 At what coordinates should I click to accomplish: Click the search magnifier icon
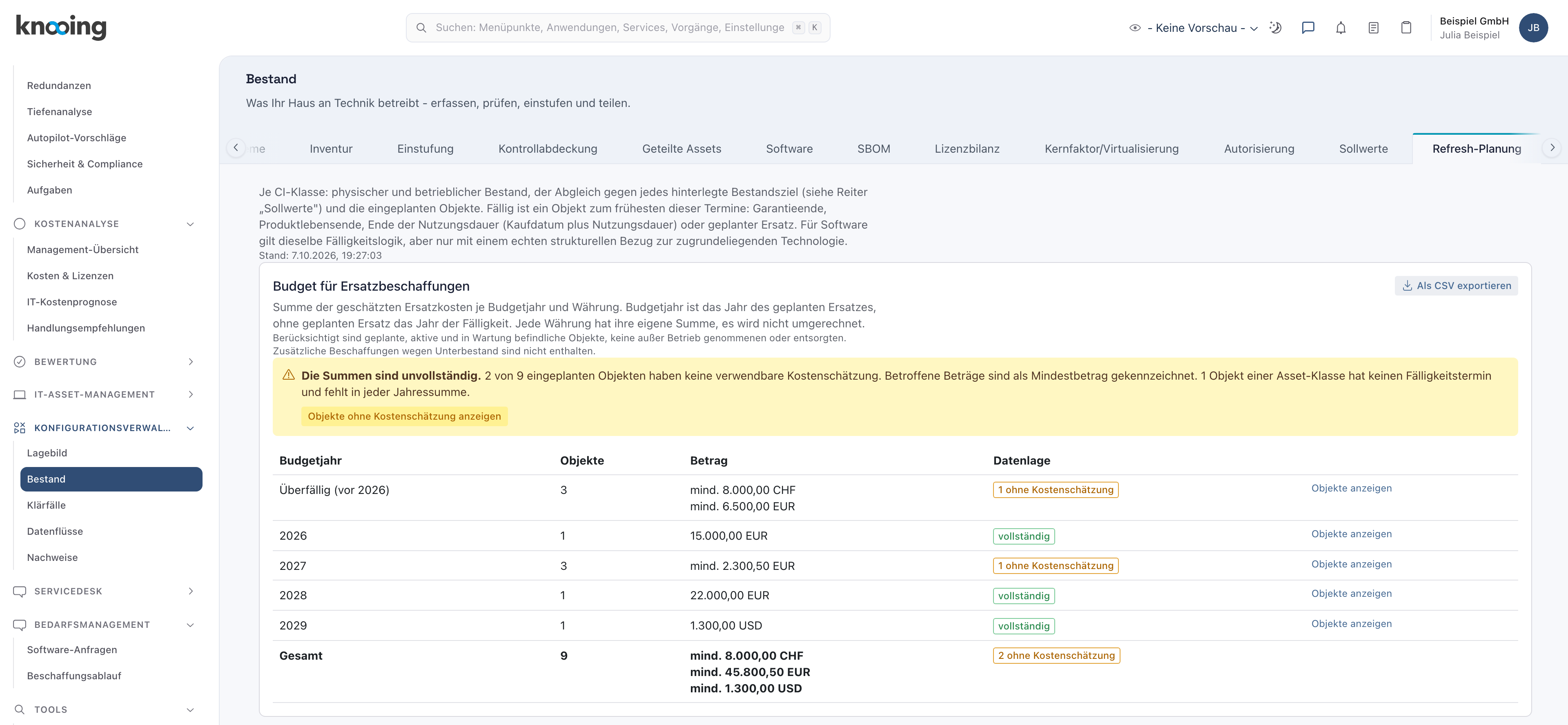[x=421, y=28]
